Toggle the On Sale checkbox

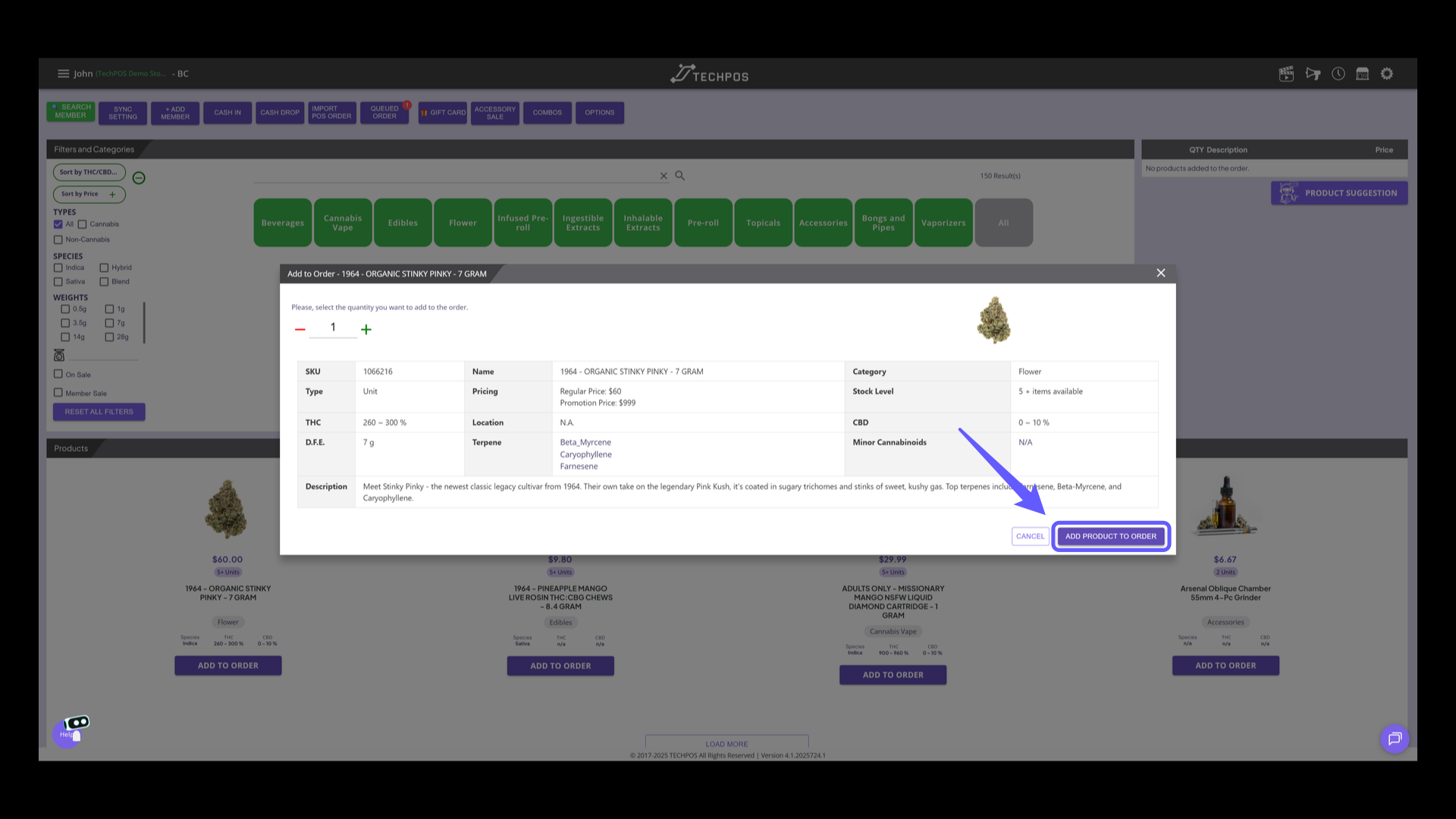pos(58,374)
